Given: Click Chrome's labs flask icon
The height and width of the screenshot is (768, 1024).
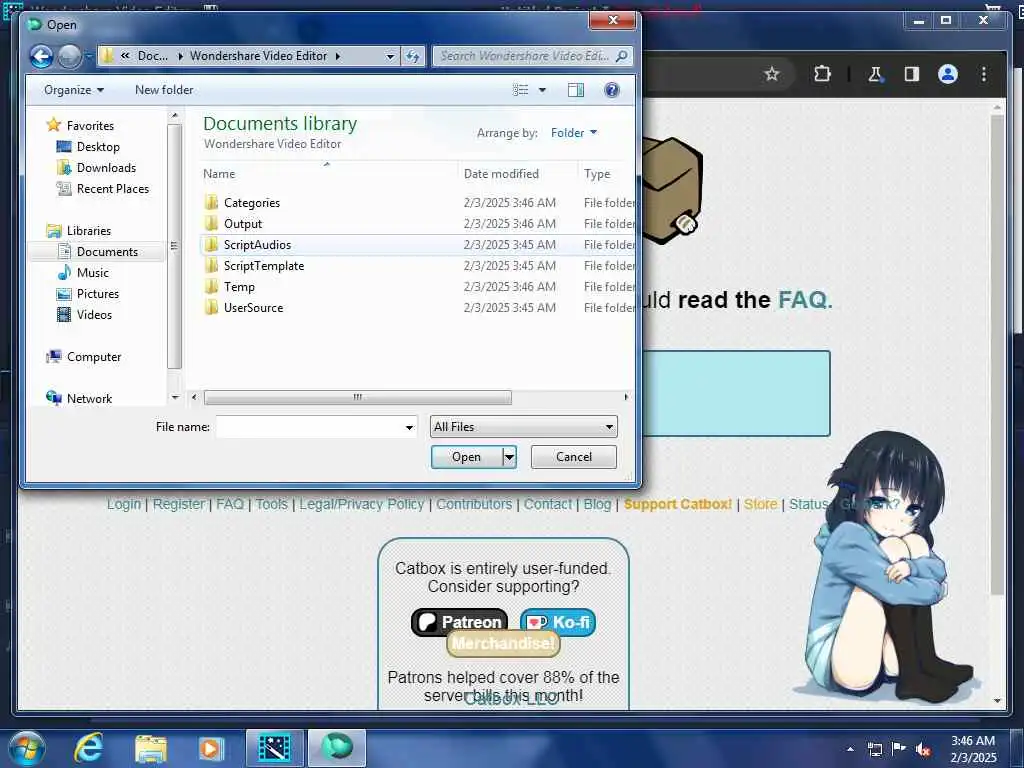Looking at the screenshot, I should (875, 74).
